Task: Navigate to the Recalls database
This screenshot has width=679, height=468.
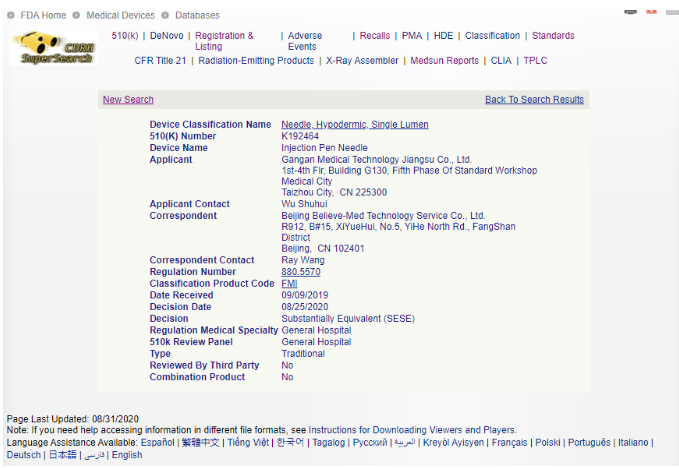Action: 375,36
